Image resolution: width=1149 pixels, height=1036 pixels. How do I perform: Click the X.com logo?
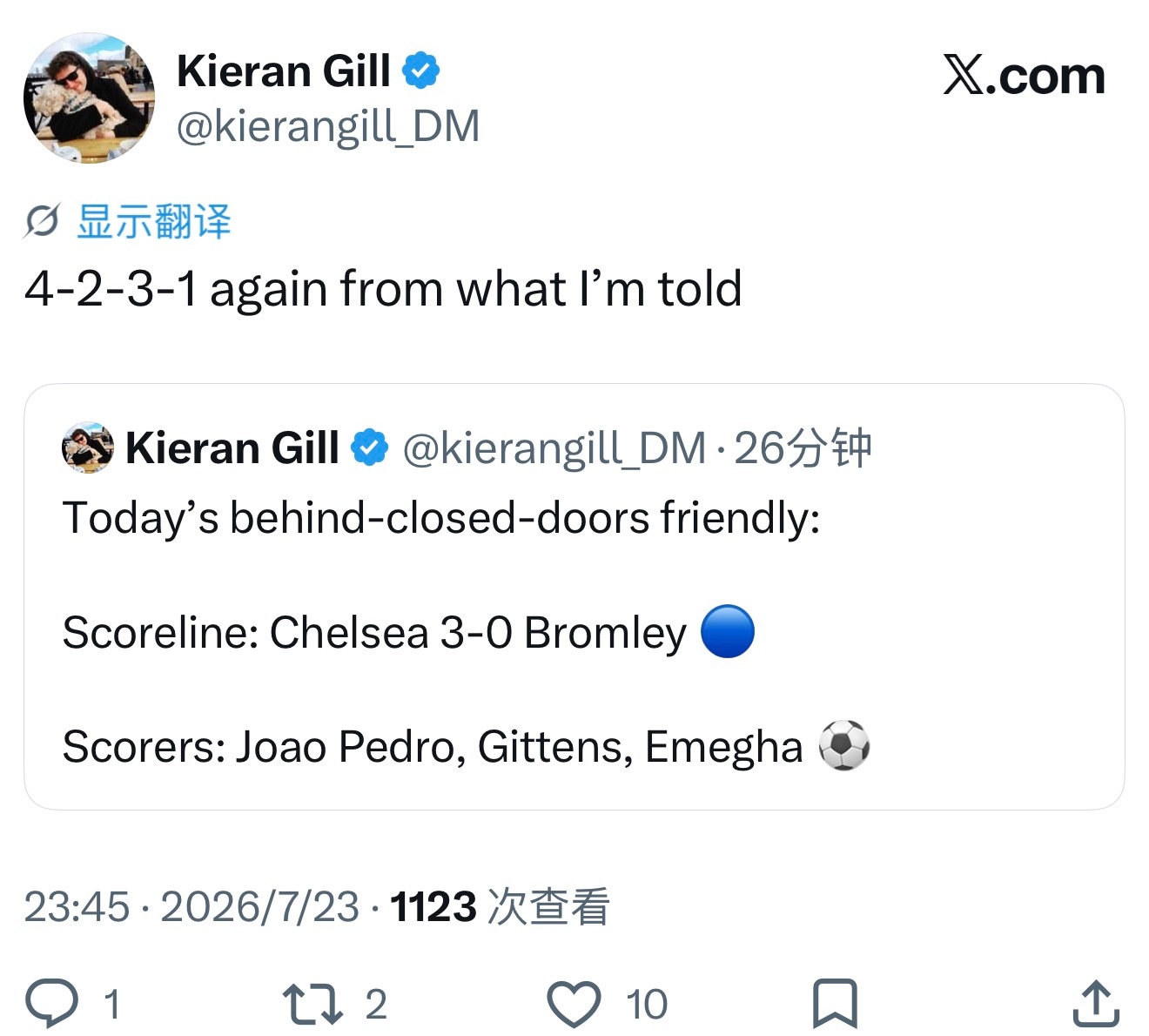click(x=1024, y=76)
